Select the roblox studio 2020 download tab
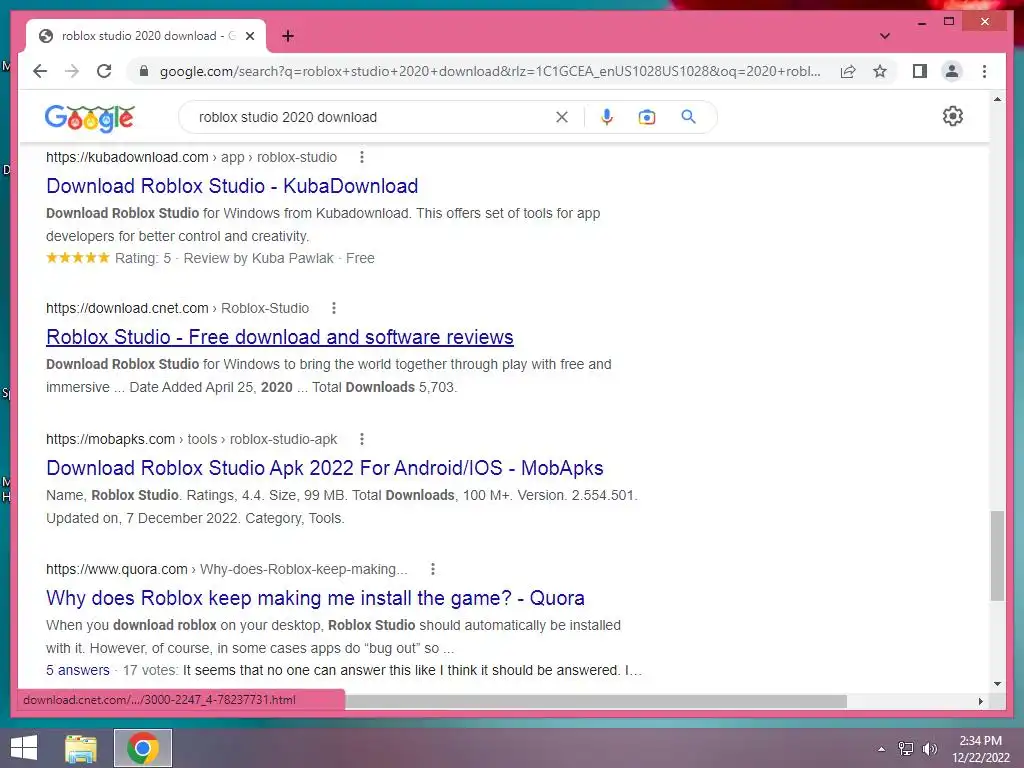The height and width of the screenshot is (768, 1024). click(x=146, y=36)
